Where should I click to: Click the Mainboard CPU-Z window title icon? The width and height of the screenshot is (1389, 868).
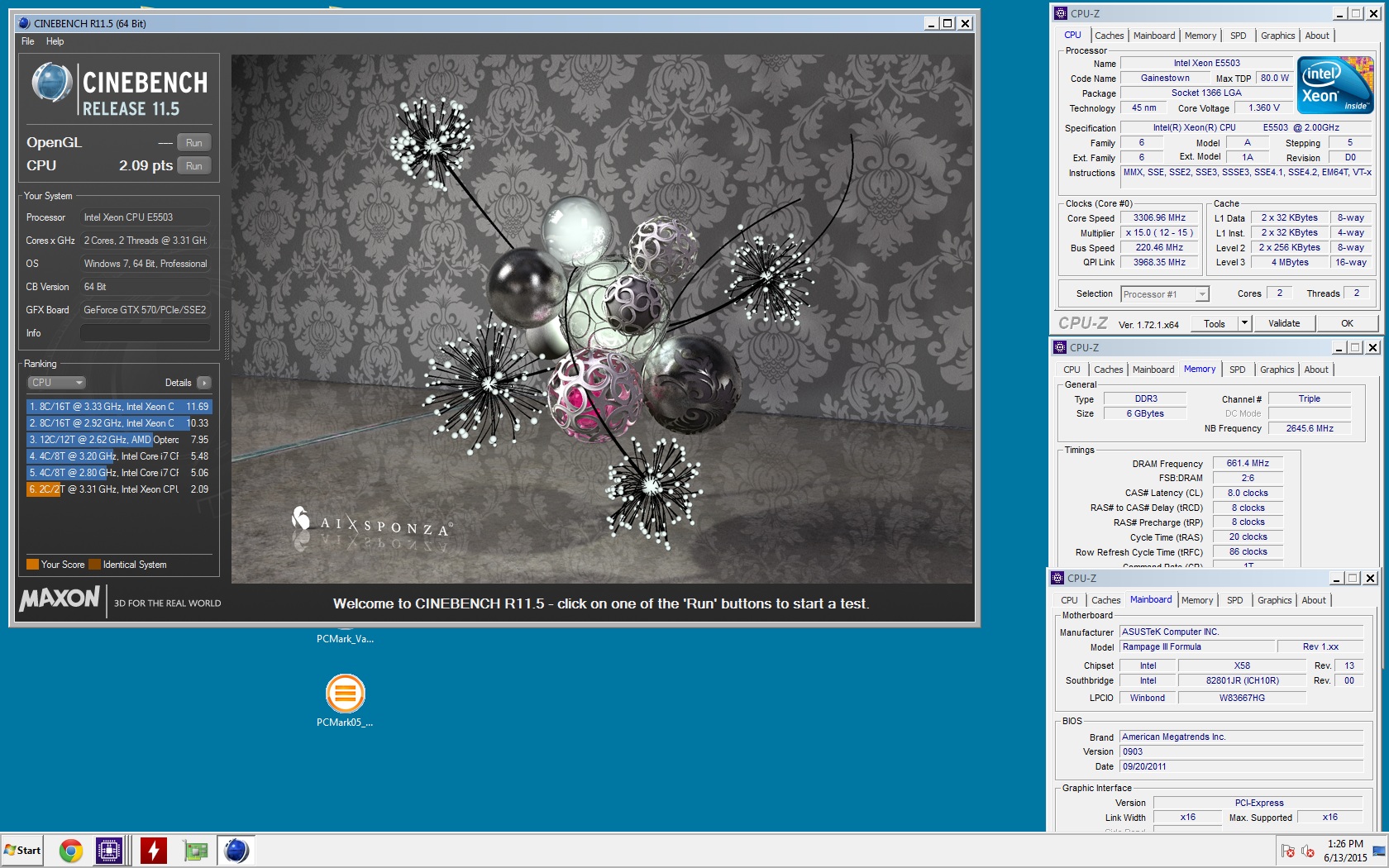coord(1057,578)
